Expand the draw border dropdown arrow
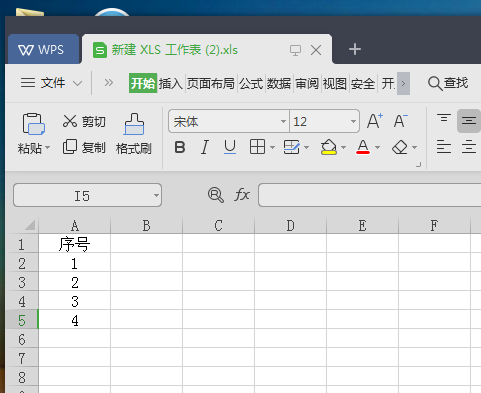The width and height of the screenshot is (481, 393). 307,147
